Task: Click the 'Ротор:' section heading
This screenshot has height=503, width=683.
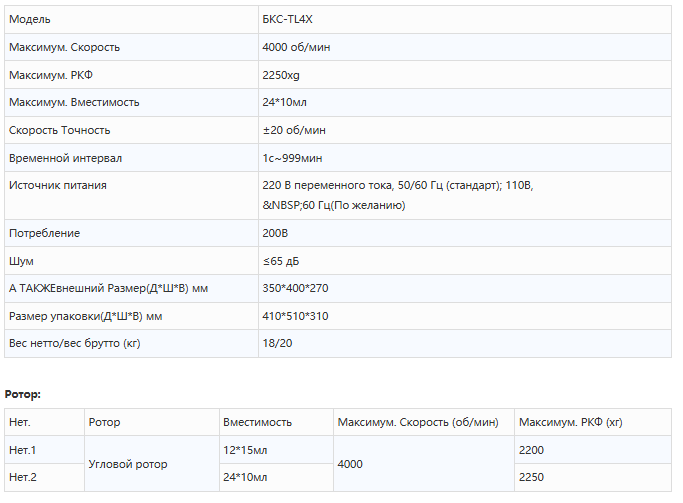Action: click(23, 394)
